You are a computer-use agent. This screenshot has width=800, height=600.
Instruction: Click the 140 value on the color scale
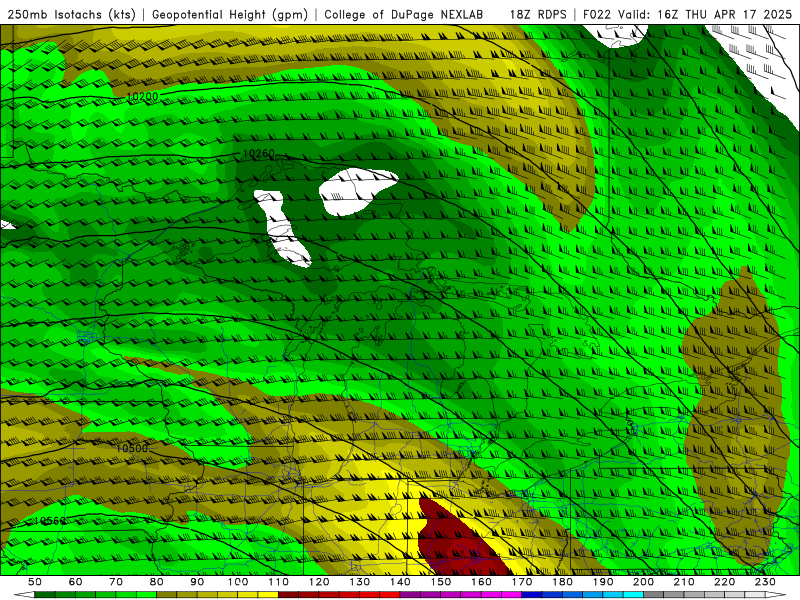[x=400, y=582]
